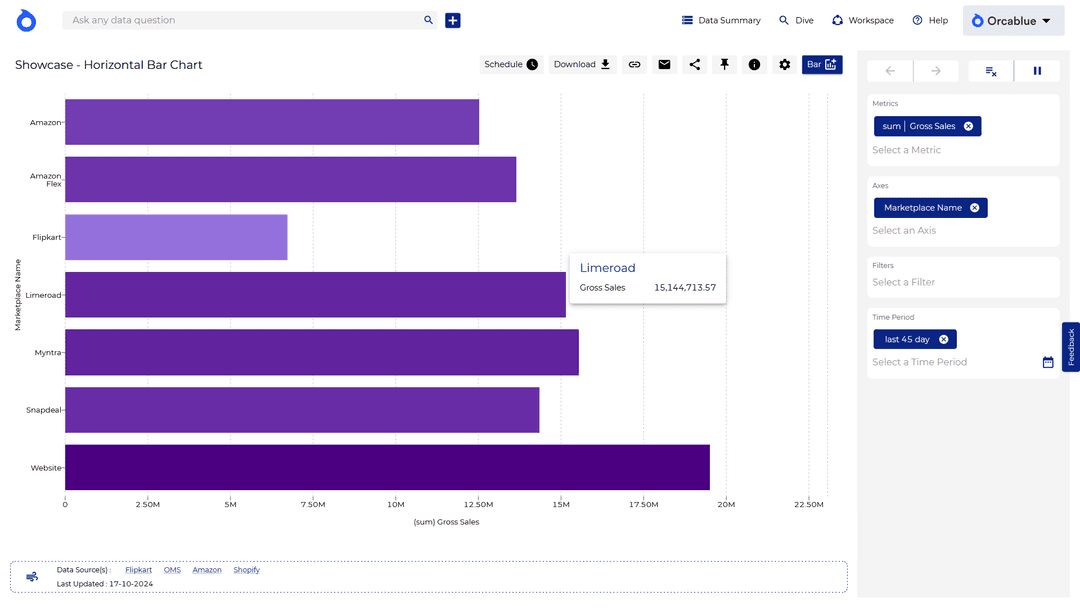Remove the Gross Sales metric chip

tap(968, 126)
